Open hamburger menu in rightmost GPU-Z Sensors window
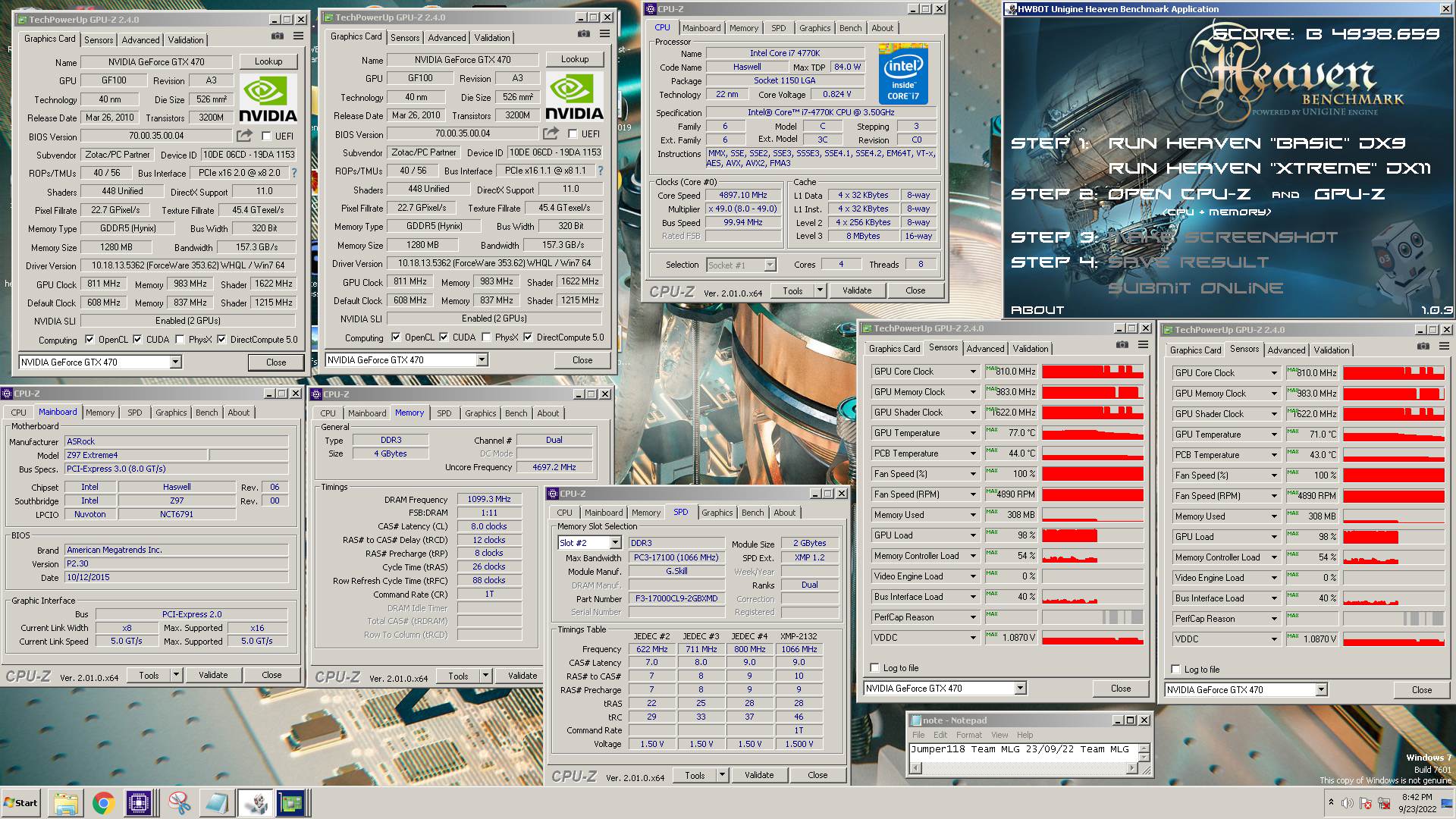The image size is (1456, 819). pyautogui.click(x=1444, y=347)
